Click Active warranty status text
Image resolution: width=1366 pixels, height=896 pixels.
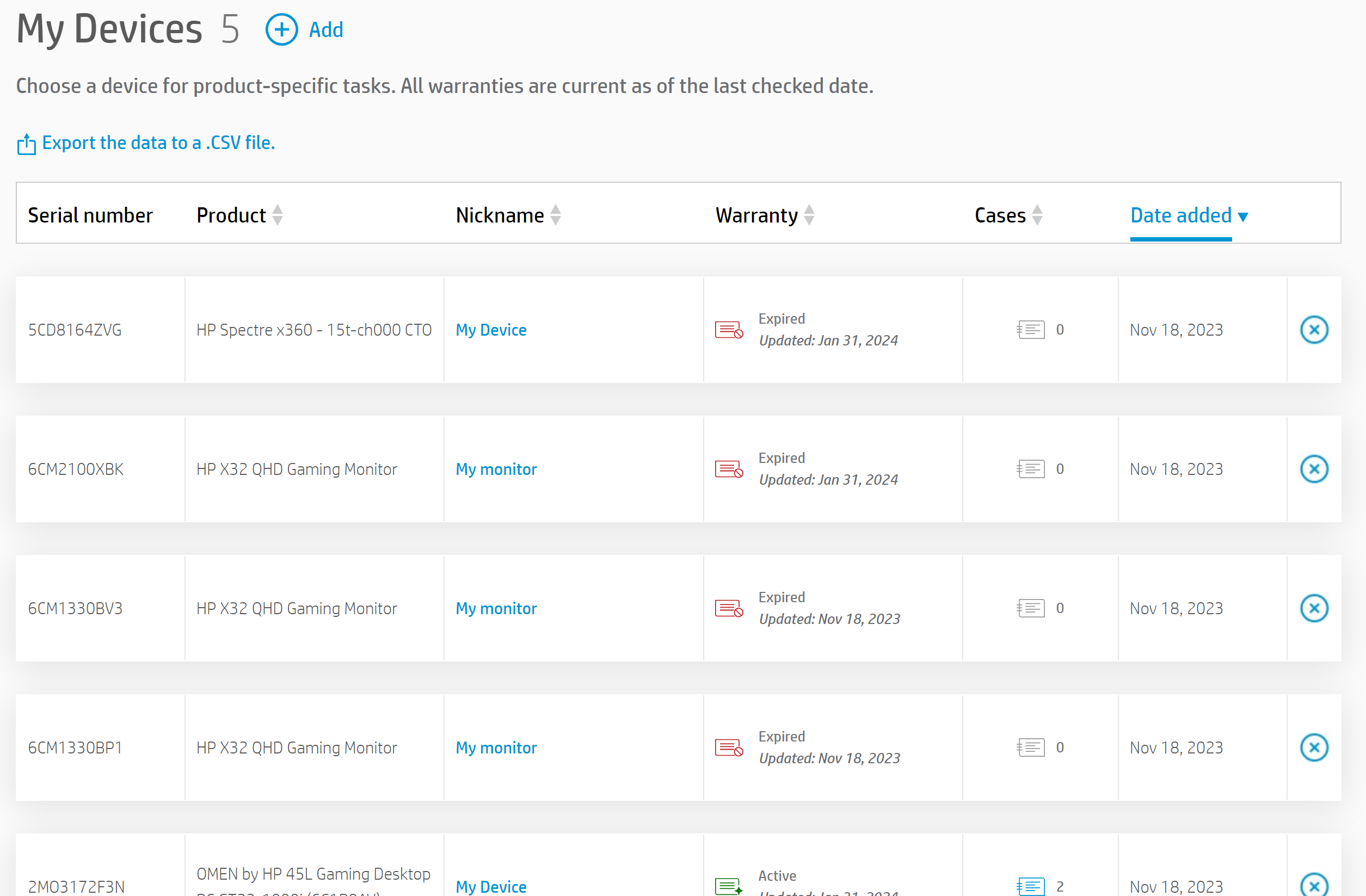777,875
